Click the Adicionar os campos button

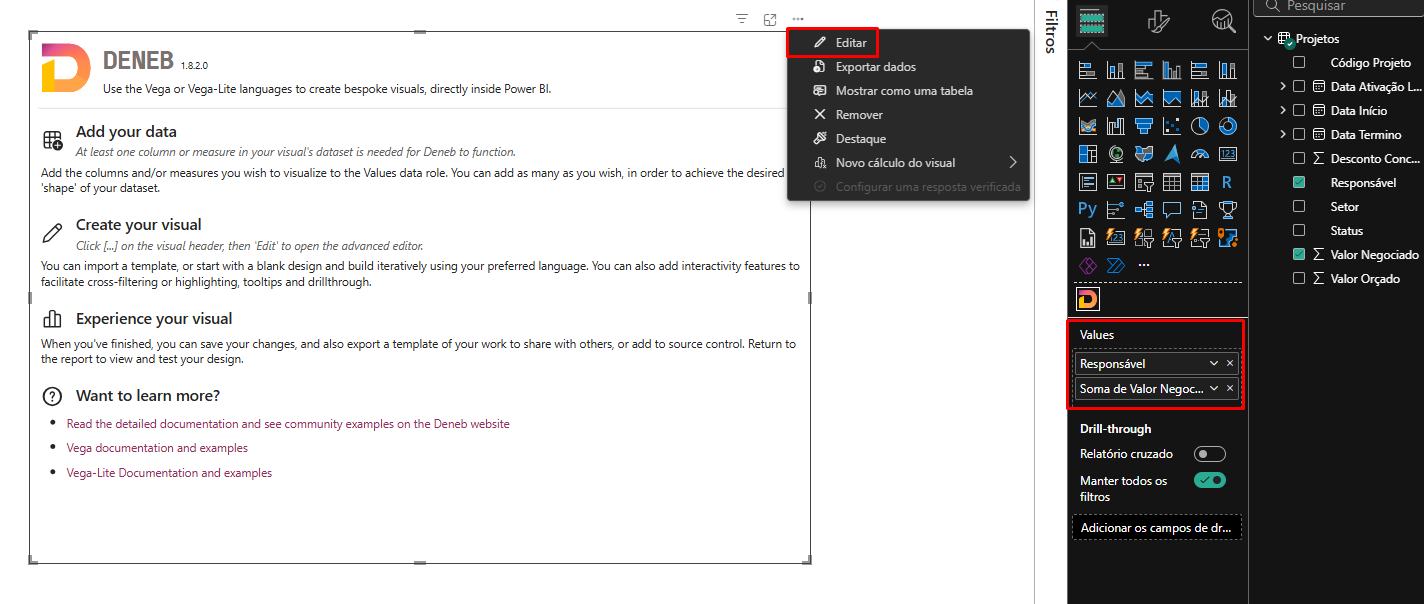pos(1156,526)
